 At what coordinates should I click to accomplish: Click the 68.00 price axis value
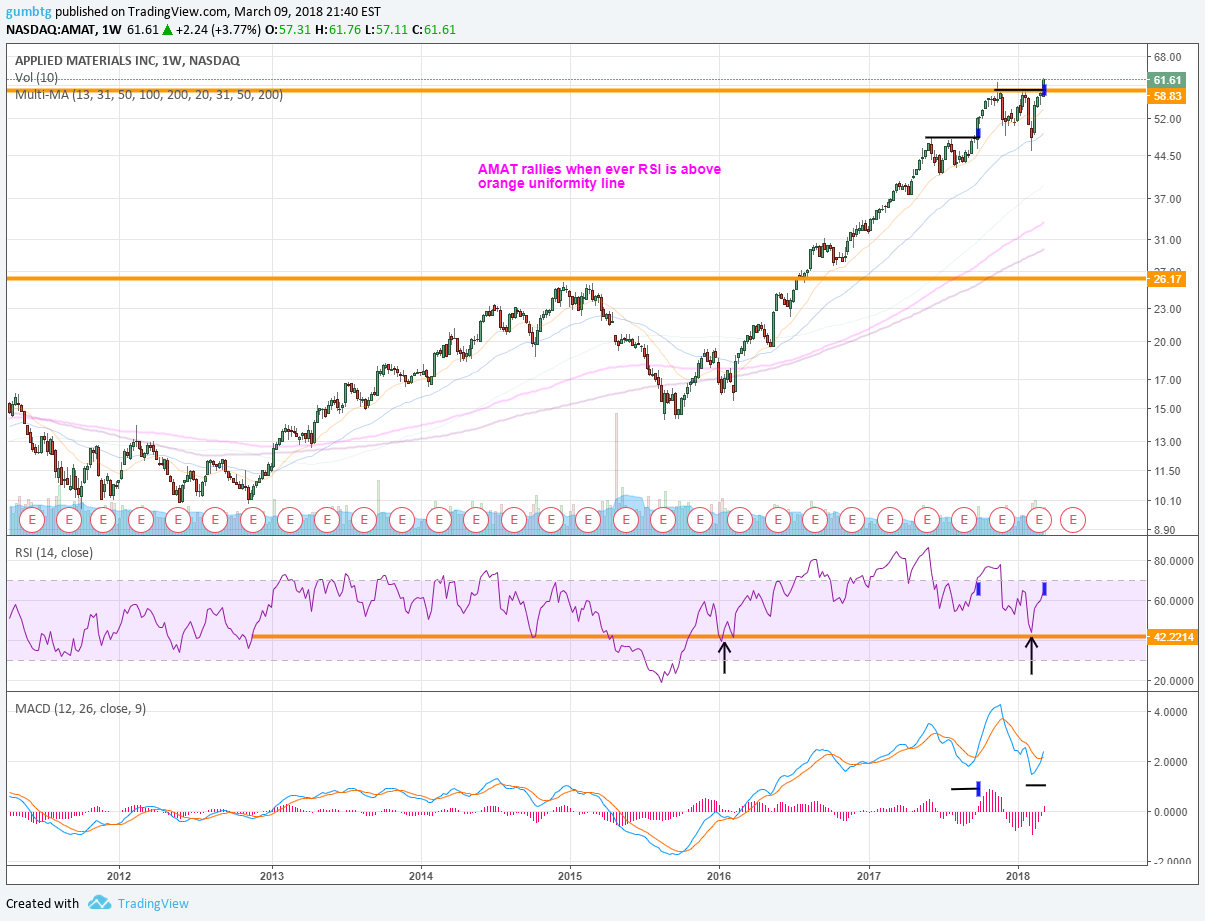(x=1168, y=57)
